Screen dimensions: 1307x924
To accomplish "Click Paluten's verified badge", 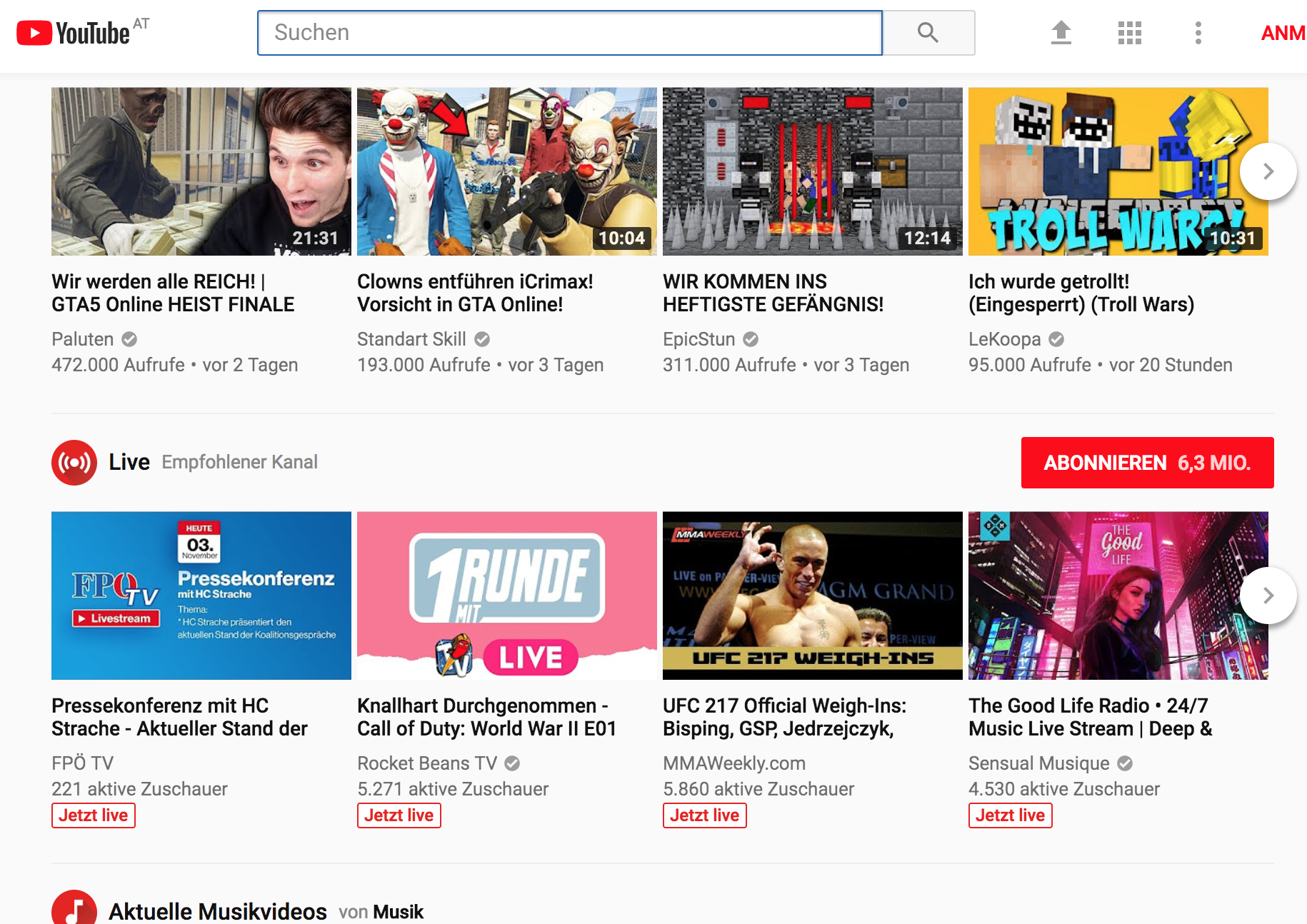I will click(129, 339).
